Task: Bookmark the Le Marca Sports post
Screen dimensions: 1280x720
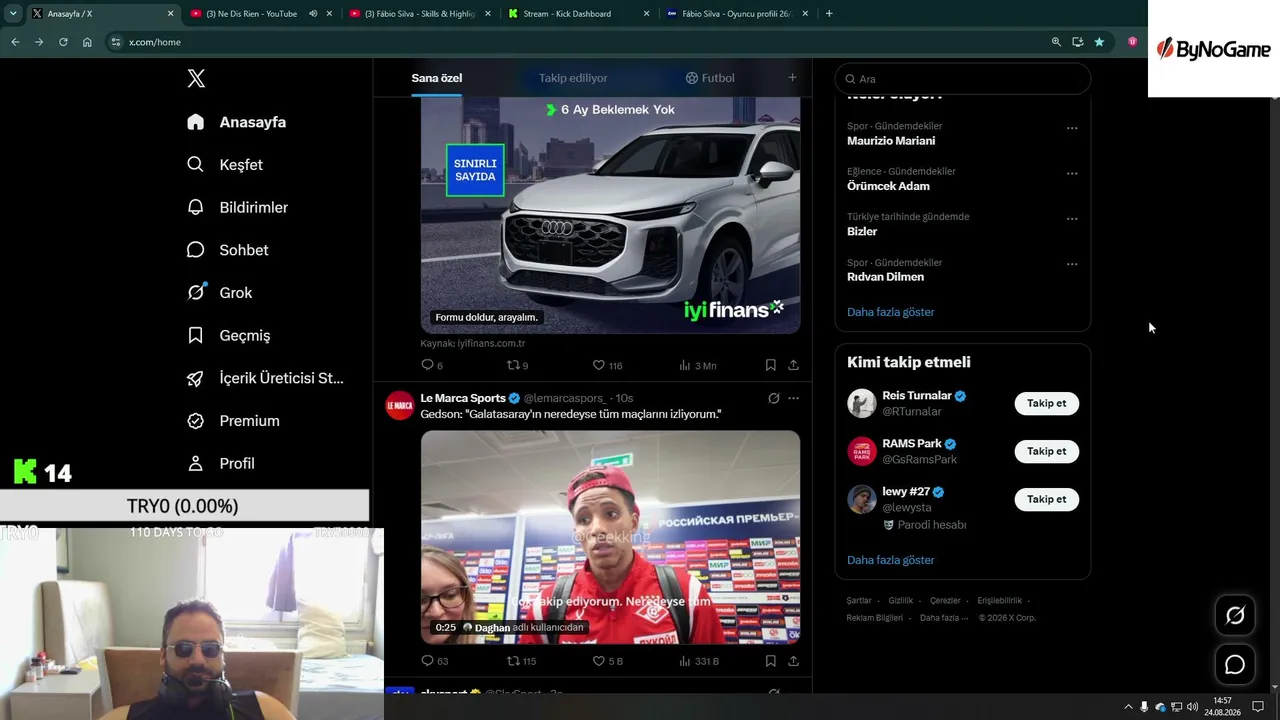Action: 770,661
